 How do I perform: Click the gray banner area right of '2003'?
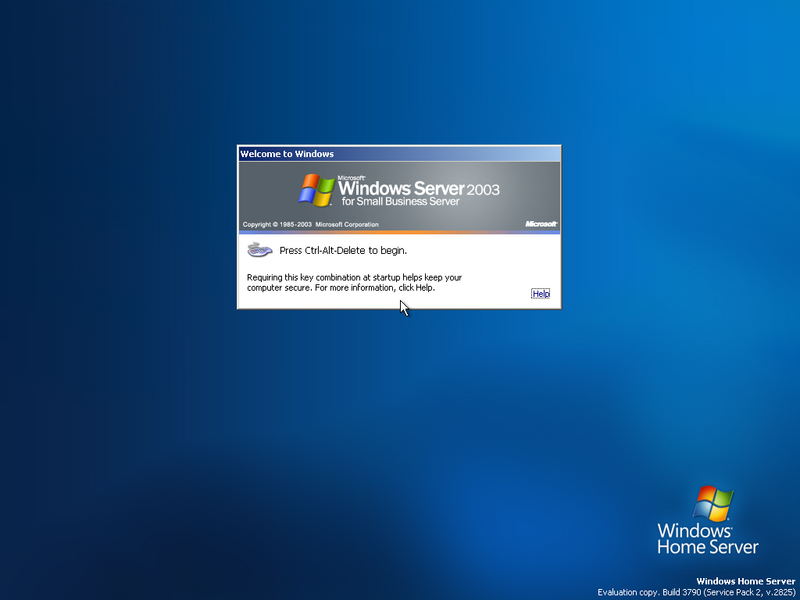point(531,191)
